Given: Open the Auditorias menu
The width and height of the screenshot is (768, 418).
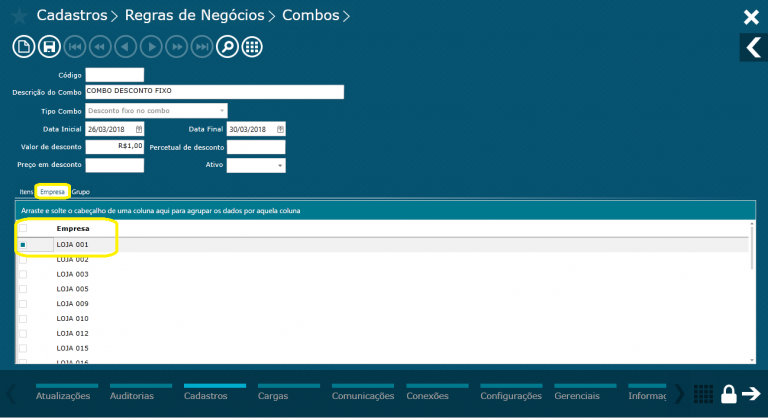Looking at the screenshot, I should [132, 396].
